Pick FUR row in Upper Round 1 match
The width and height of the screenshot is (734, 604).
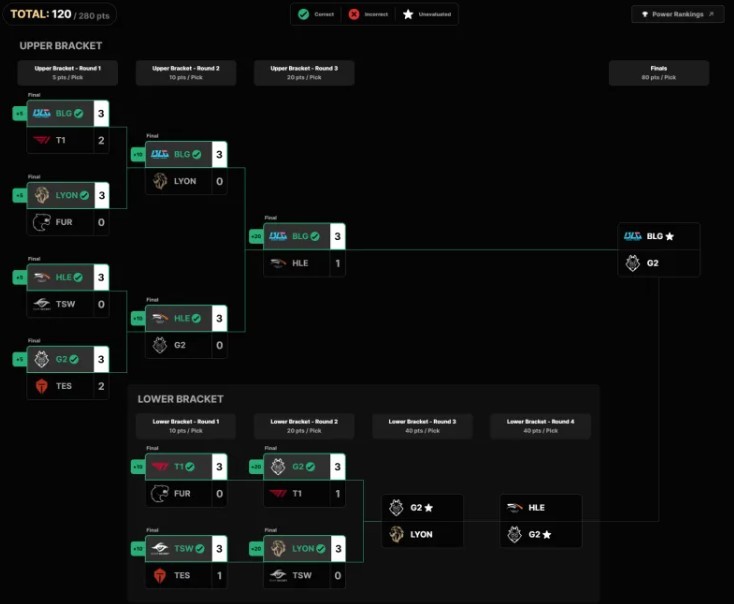click(68, 222)
